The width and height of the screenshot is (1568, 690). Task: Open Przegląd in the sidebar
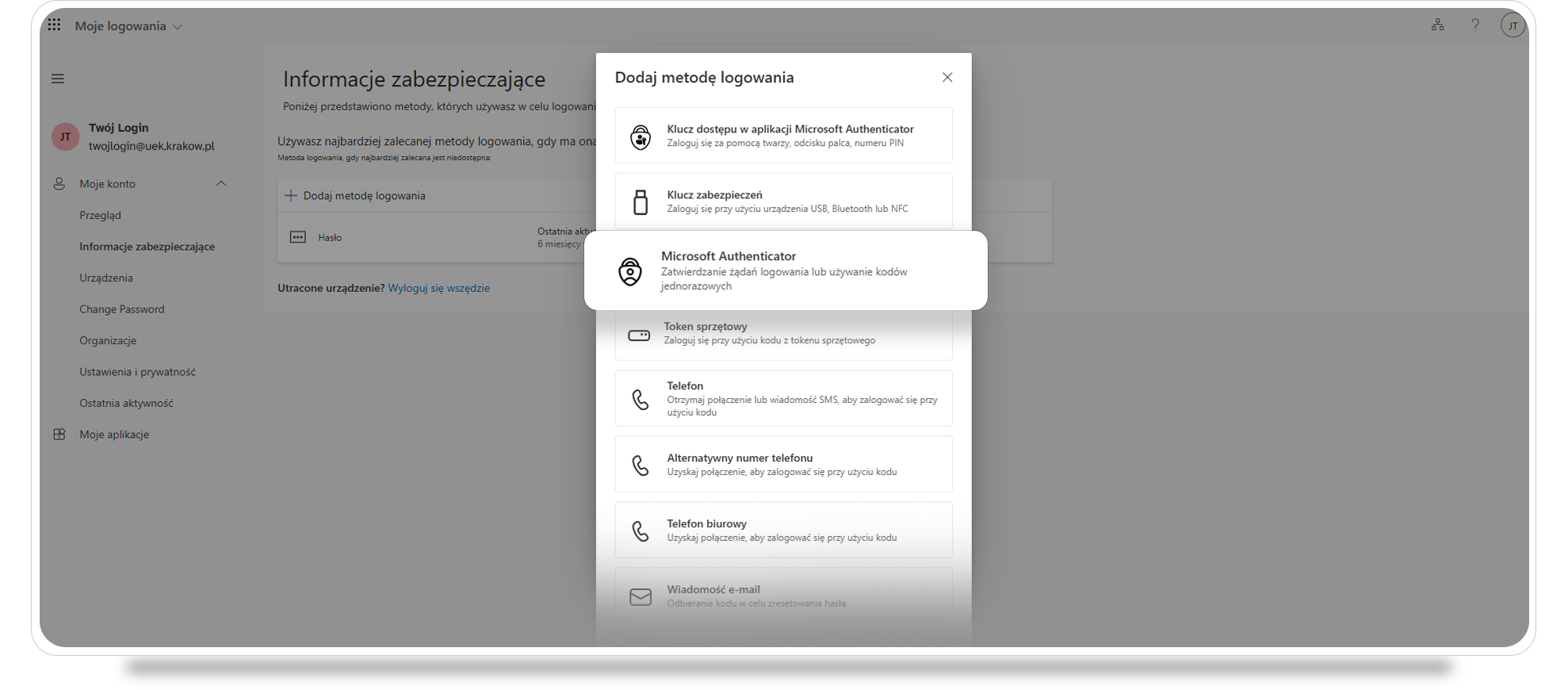click(x=100, y=215)
